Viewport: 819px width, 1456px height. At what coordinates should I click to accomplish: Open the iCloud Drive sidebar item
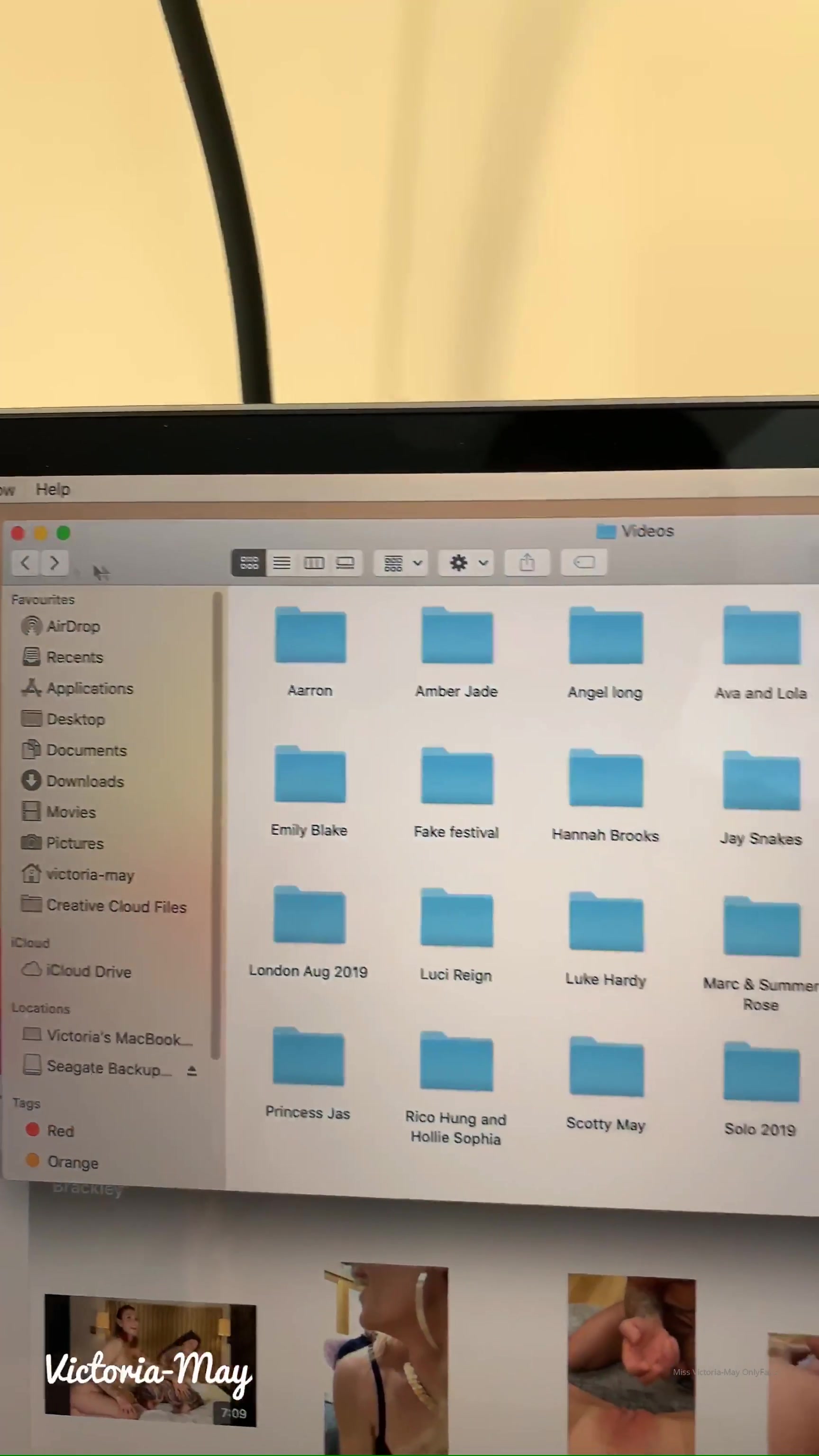[x=88, y=971]
